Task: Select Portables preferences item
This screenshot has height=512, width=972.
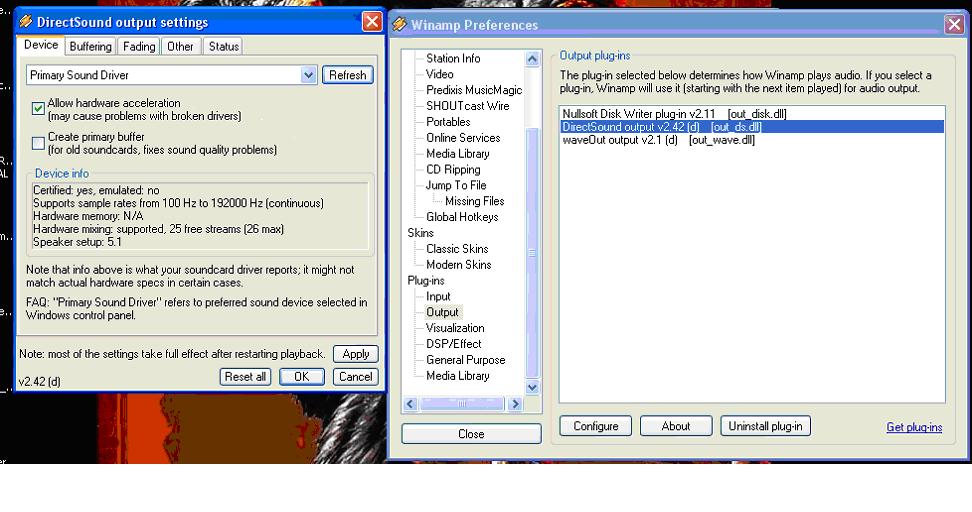Action: (x=448, y=122)
